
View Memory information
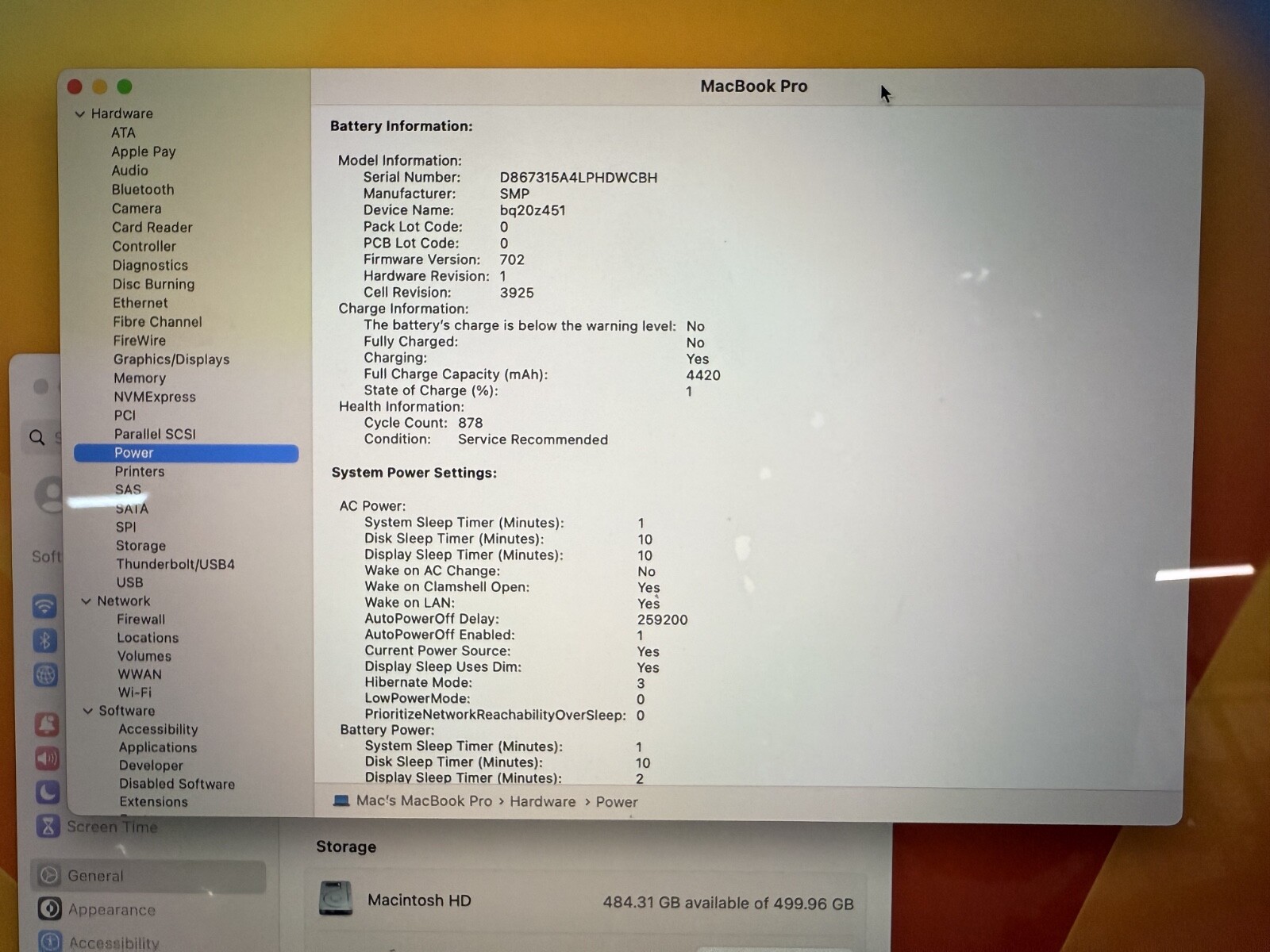140,378
